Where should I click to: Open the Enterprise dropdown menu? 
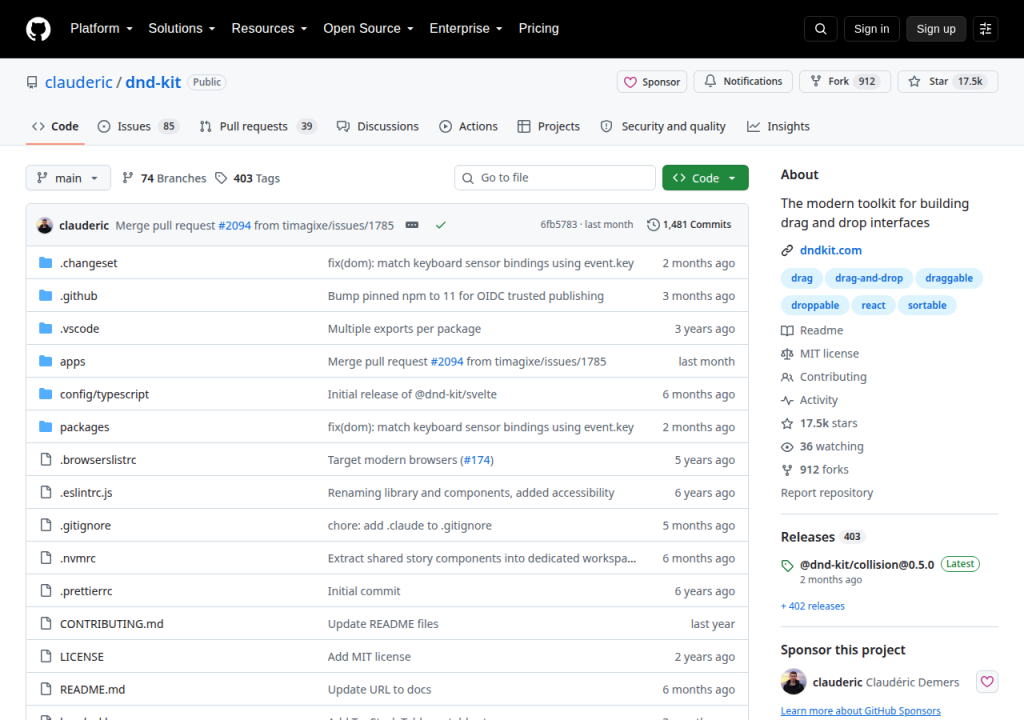tap(466, 29)
